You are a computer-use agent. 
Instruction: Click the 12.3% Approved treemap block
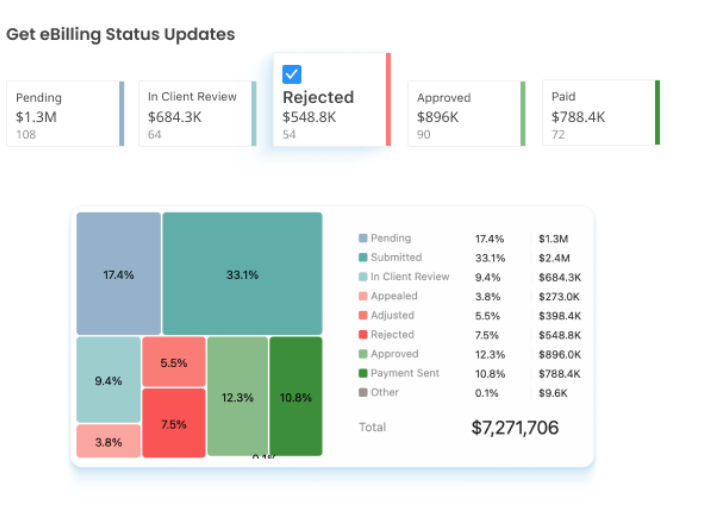click(238, 396)
